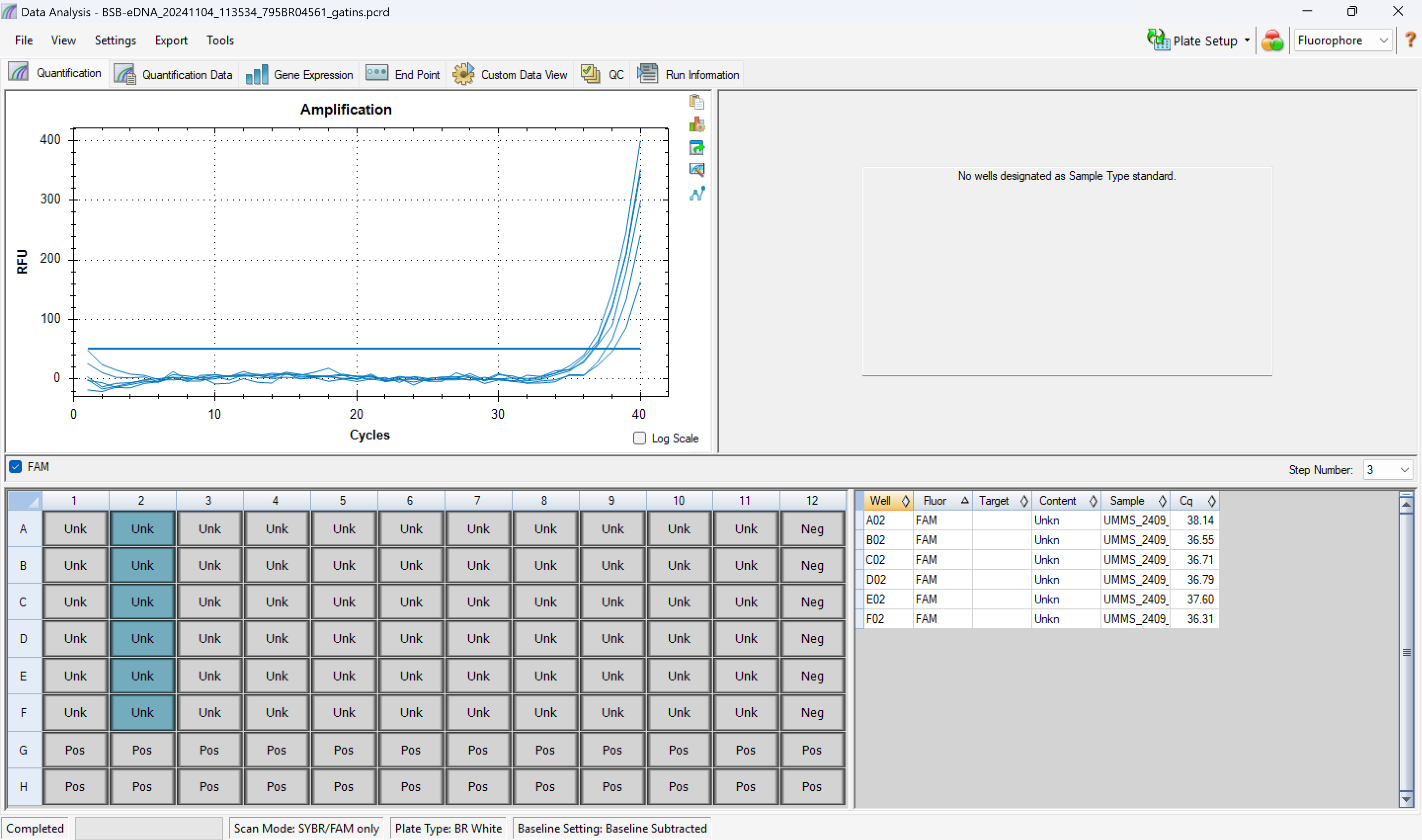Select plate column 2 header
The height and width of the screenshot is (840, 1422).
142,500
